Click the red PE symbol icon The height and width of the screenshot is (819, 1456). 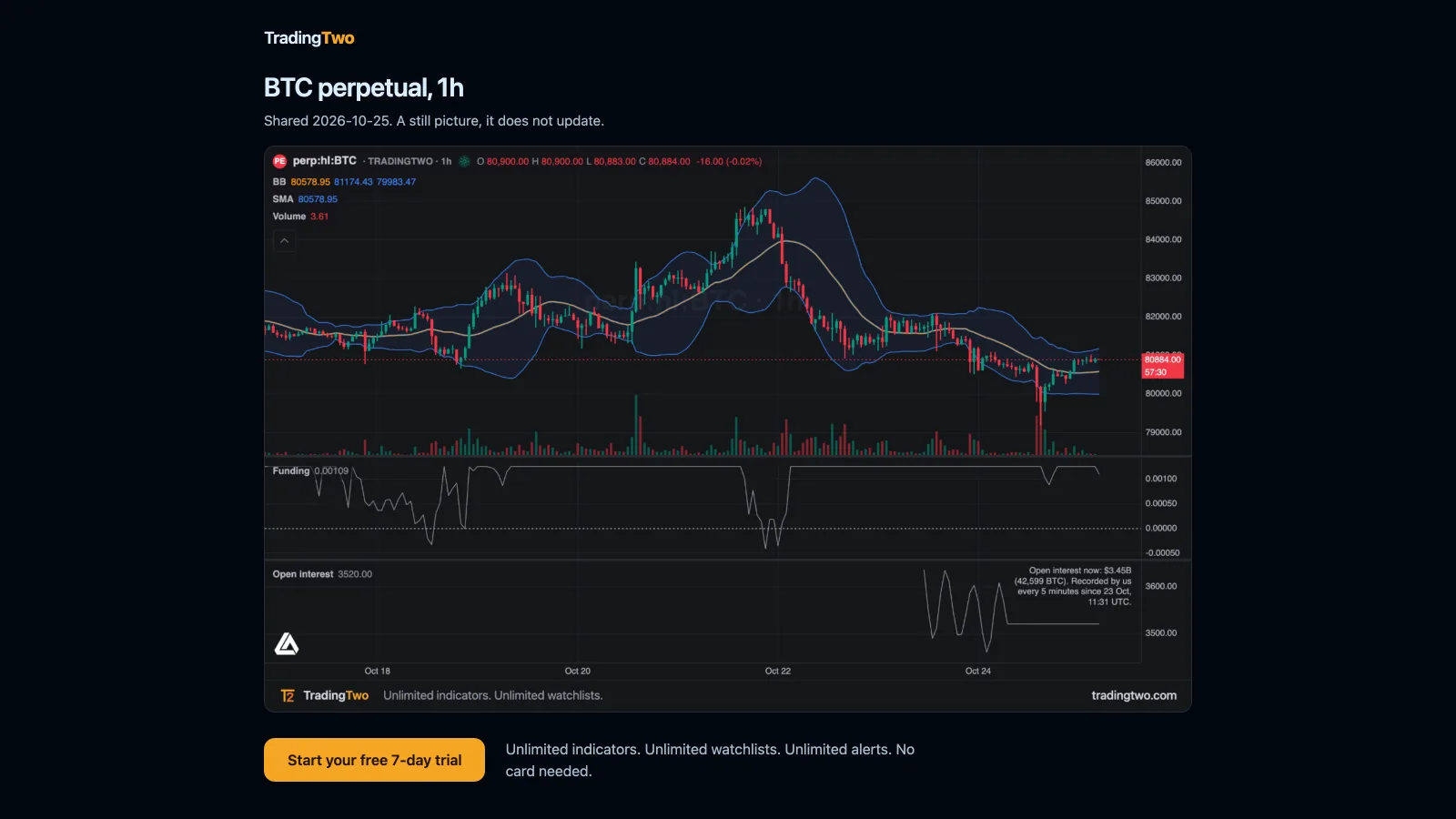[x=279, y=161]
